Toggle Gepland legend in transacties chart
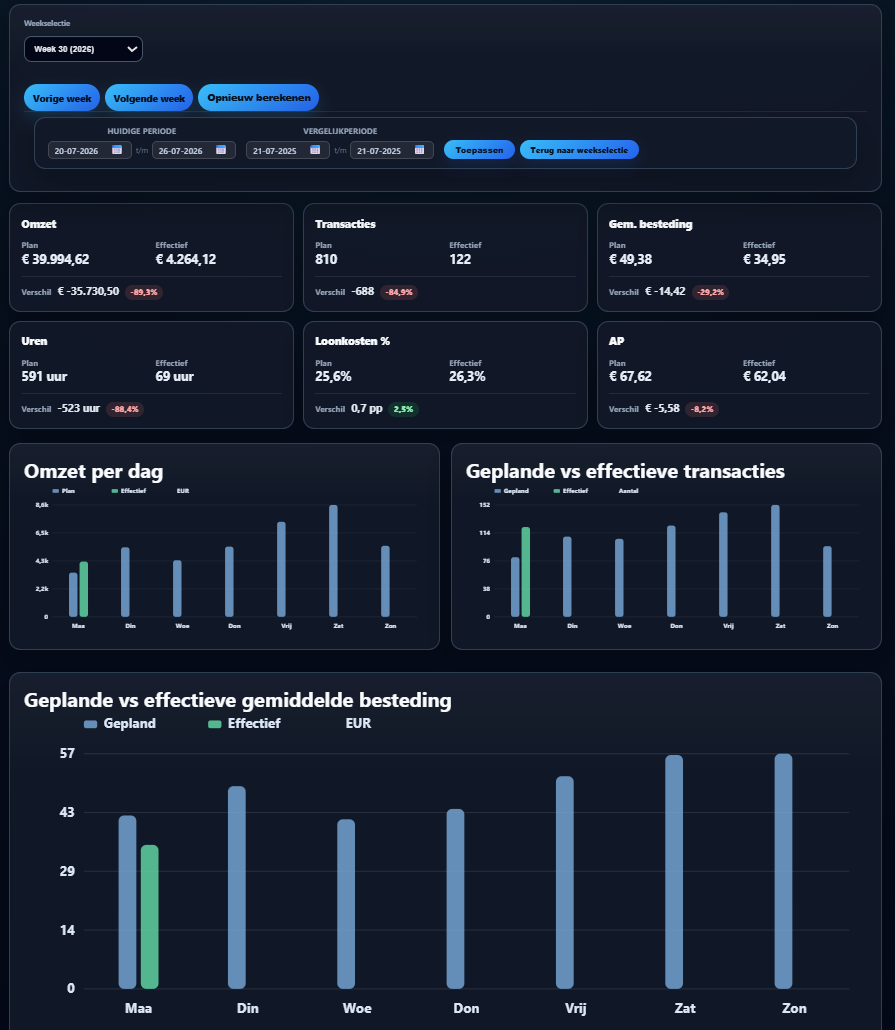Viewport: 895px width, 1030px height. click(x=511, y=491)
